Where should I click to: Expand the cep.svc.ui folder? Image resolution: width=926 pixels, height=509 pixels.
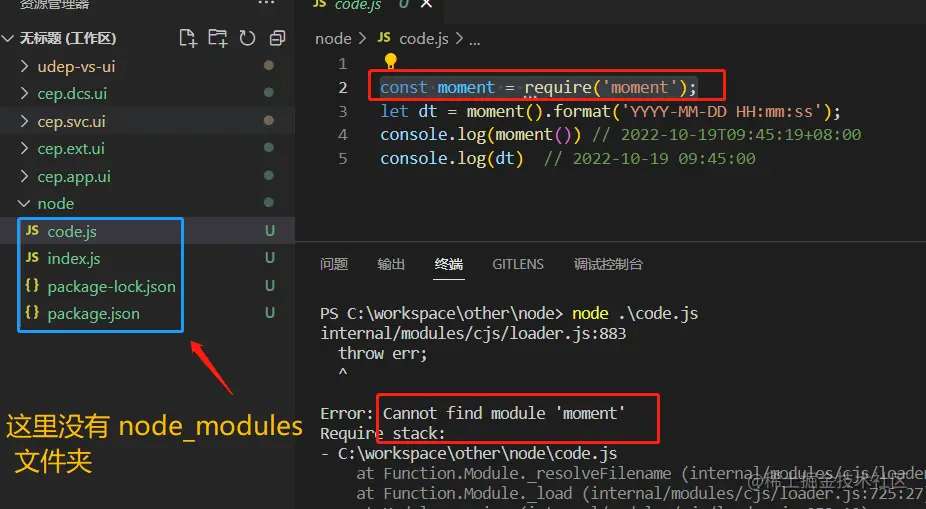(x=24, y=121)
